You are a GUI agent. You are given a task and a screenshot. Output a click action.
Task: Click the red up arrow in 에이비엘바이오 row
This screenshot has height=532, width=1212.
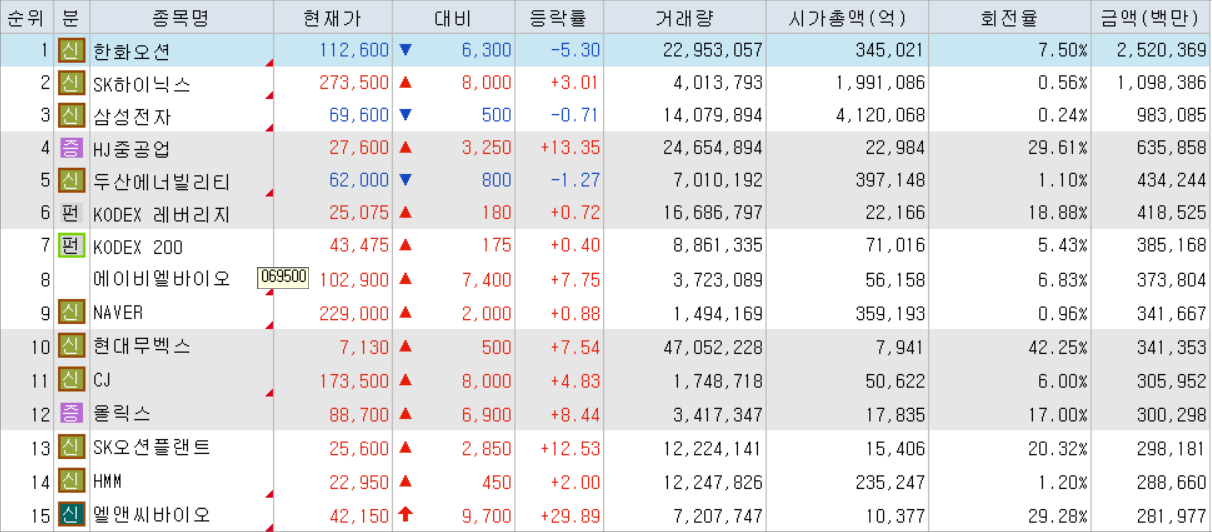click(x=405, y=279)
